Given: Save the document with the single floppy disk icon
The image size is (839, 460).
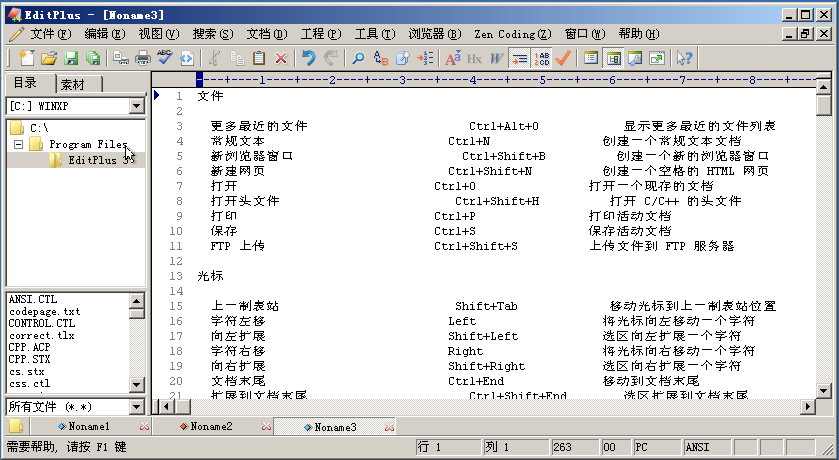Looking at the screenshot, I should pos(71,58).
